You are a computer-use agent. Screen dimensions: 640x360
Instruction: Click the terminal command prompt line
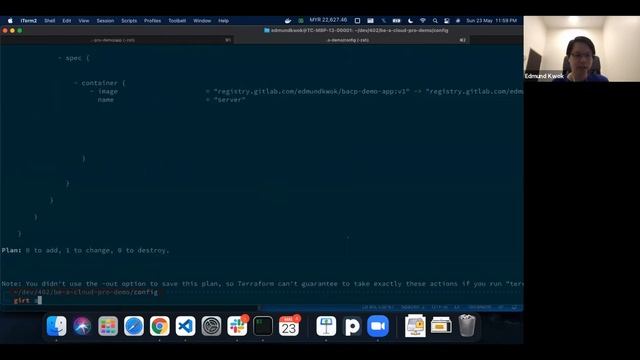coord(261,300)
